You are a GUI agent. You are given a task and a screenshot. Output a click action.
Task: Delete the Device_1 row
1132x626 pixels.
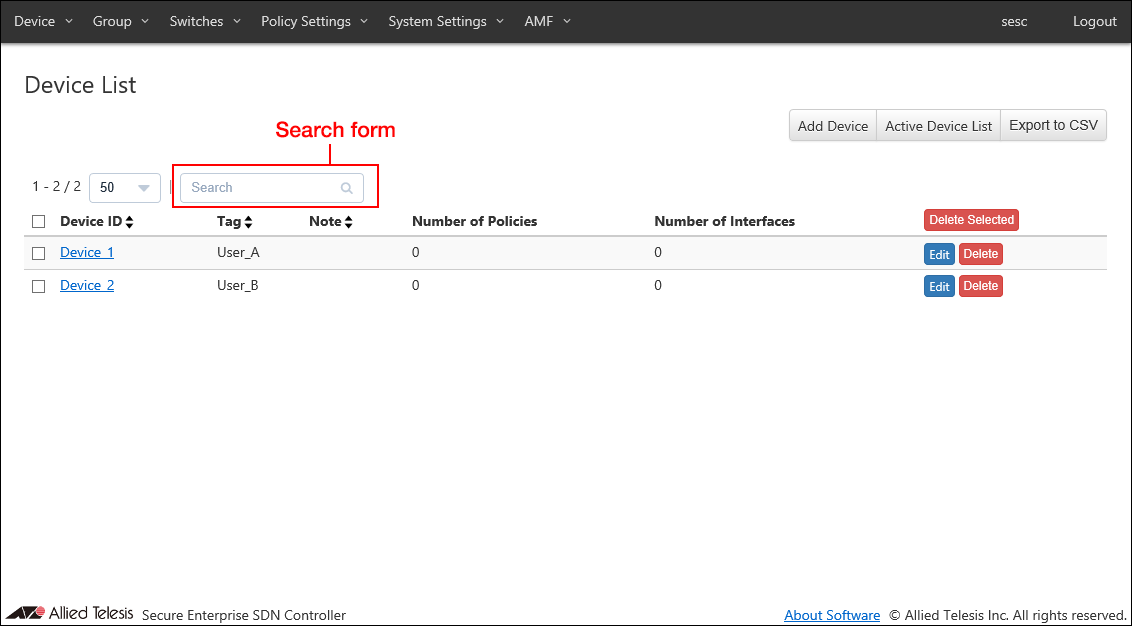tap(980, 254)
